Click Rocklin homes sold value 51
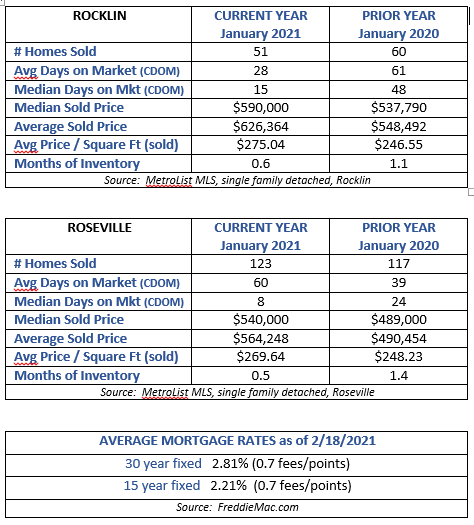 (x=260, y=52)
